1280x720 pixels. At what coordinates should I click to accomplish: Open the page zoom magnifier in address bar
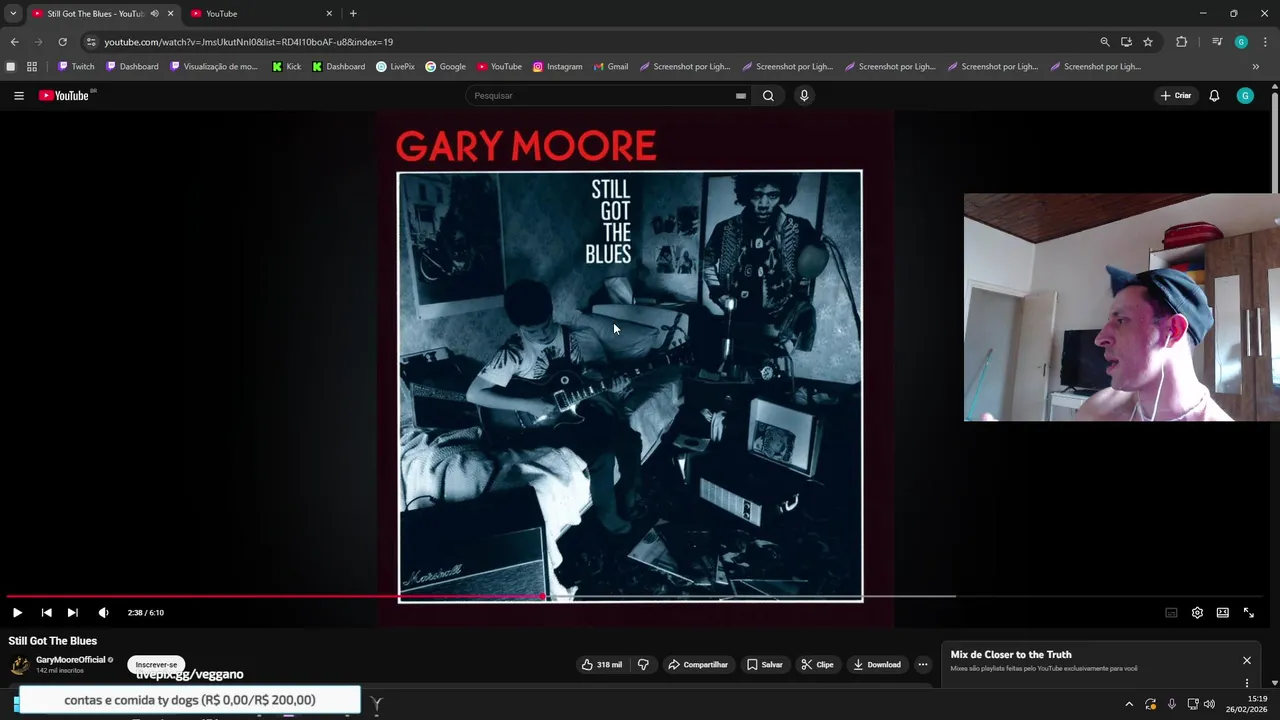point(1105,42)
